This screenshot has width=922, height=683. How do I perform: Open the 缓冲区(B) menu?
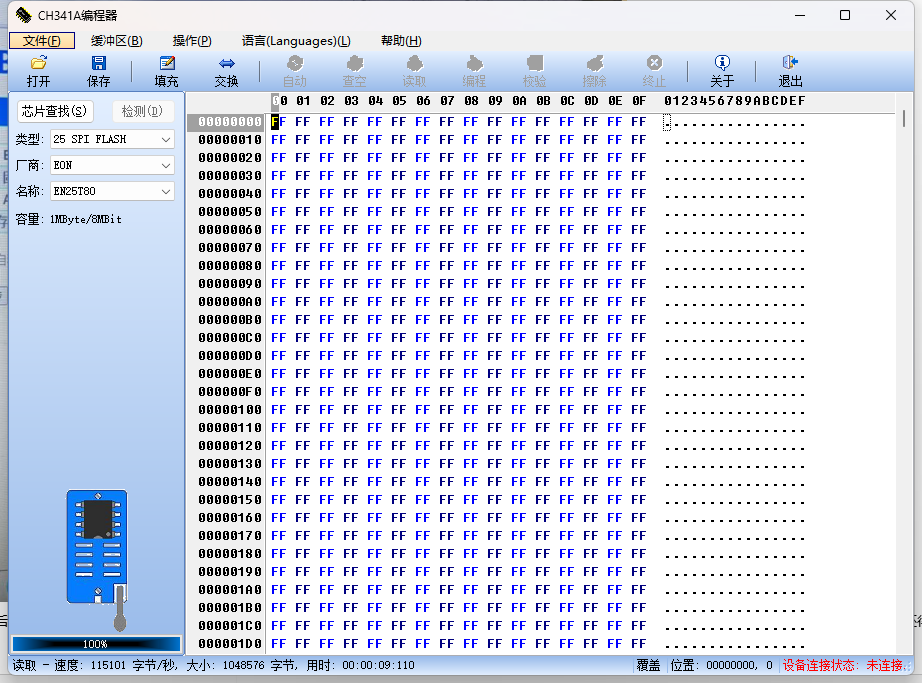pos(116,41)
